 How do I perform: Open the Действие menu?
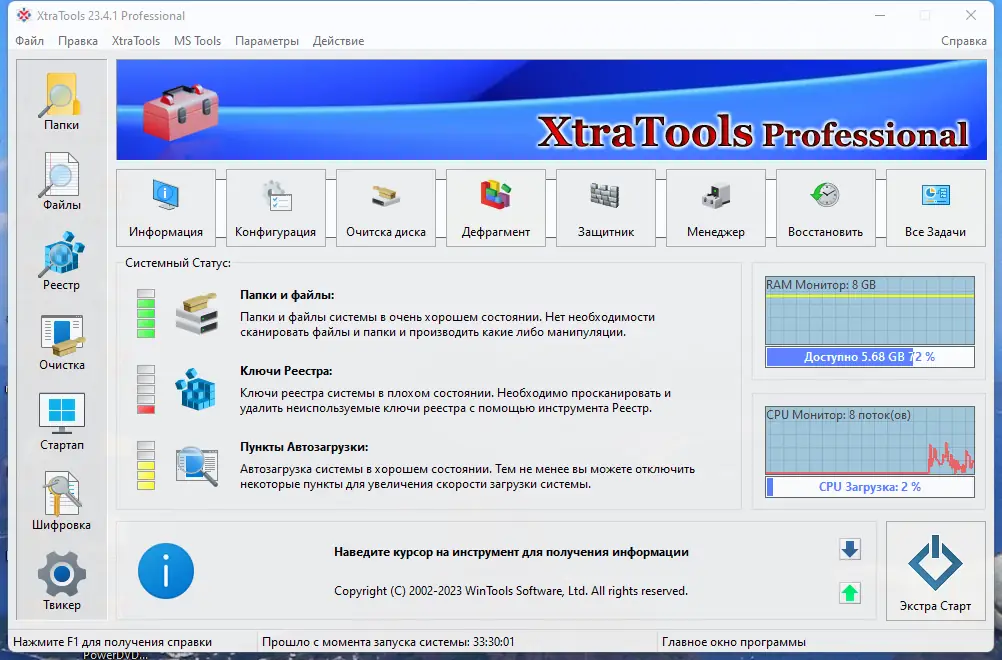point(338,41)
